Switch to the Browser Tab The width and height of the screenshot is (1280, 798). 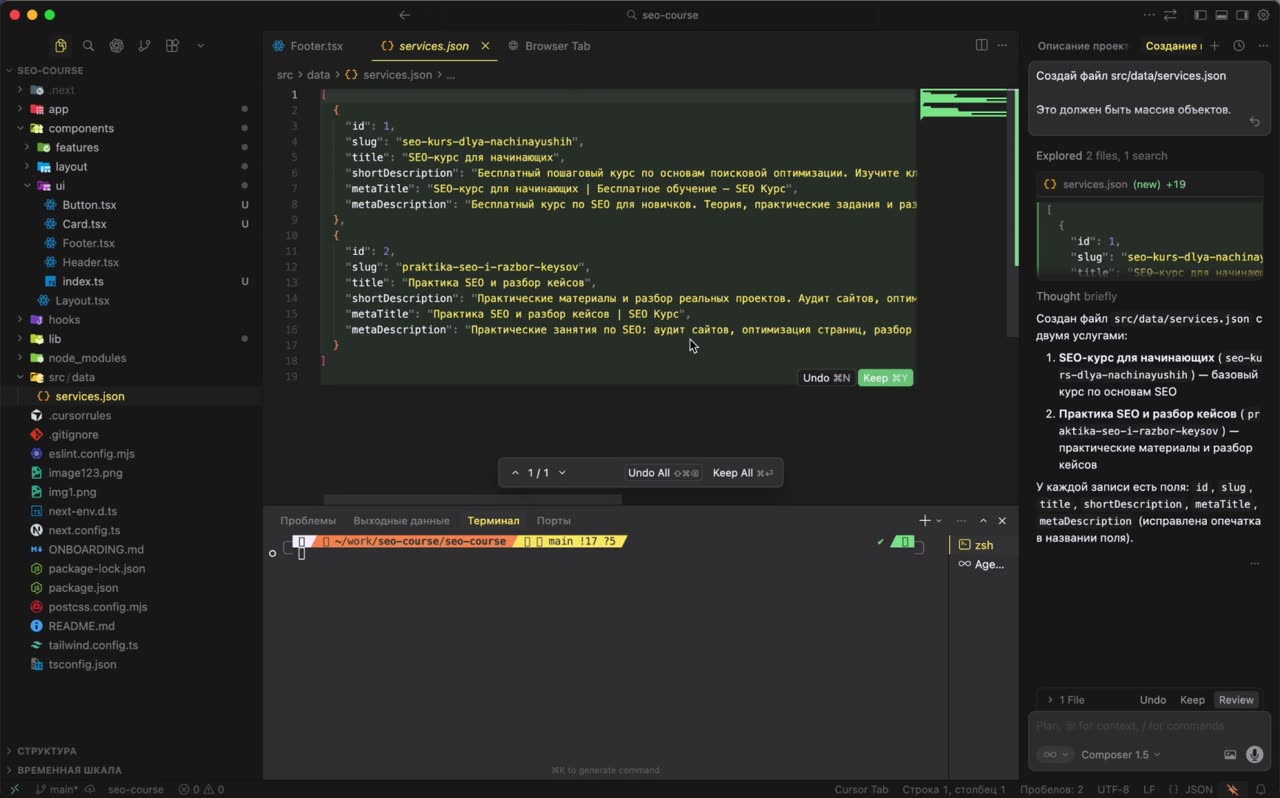click(x=549, y=46)
